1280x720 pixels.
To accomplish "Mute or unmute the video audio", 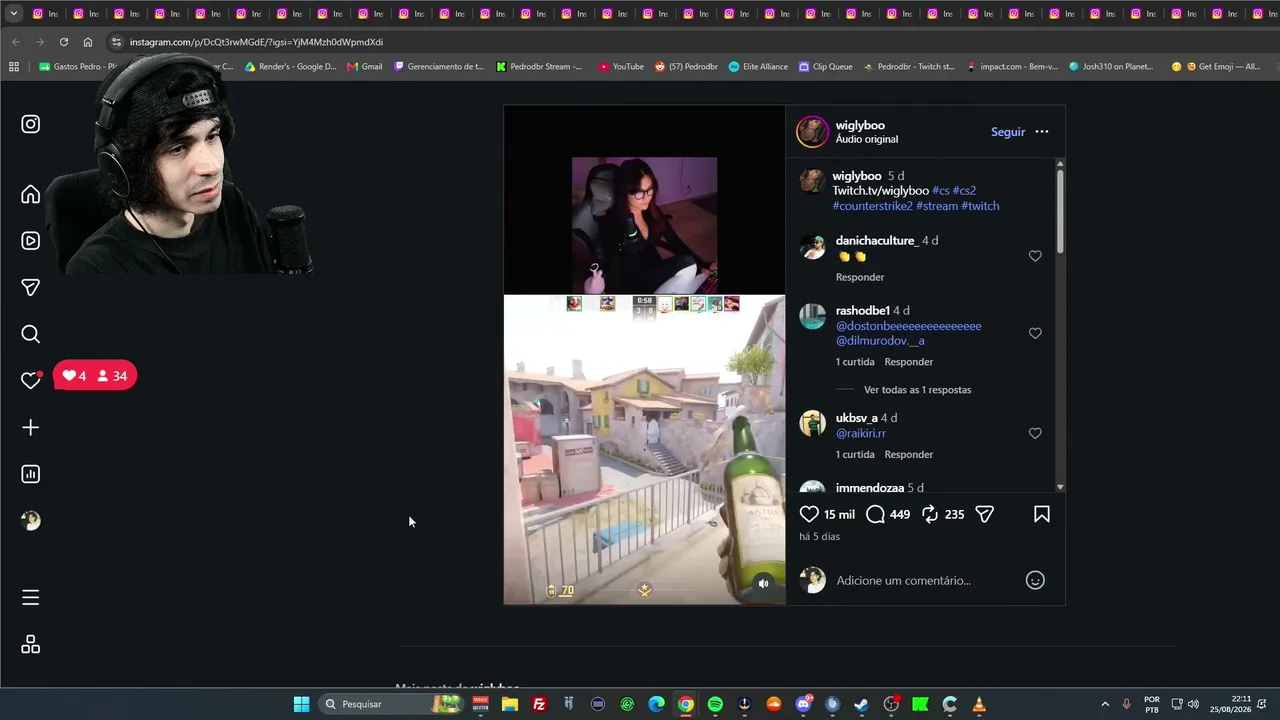I will click(x=763, y=584).
